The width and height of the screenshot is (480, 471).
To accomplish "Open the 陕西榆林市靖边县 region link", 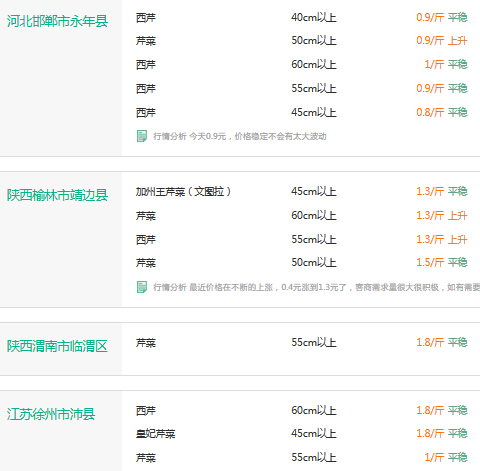I will click(57, 195).
